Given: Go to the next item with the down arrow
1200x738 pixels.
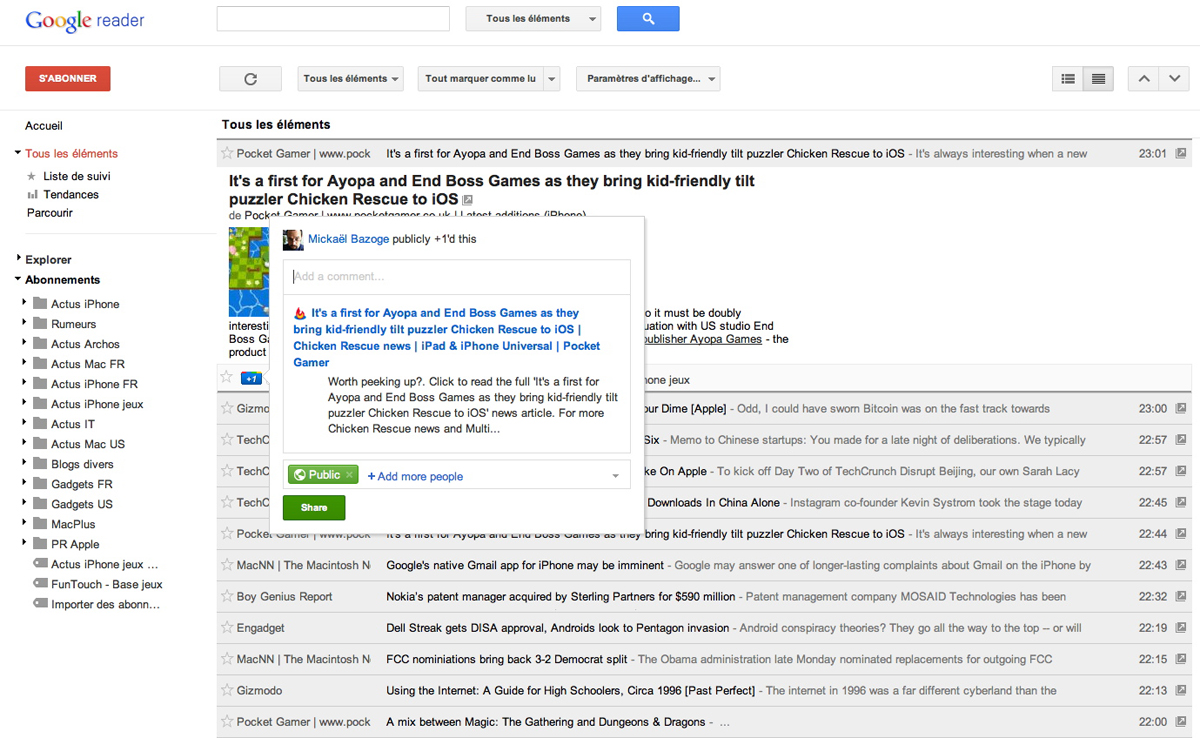Looking at the screenshot, I should pyautogui.click(x=1173, y=79).
